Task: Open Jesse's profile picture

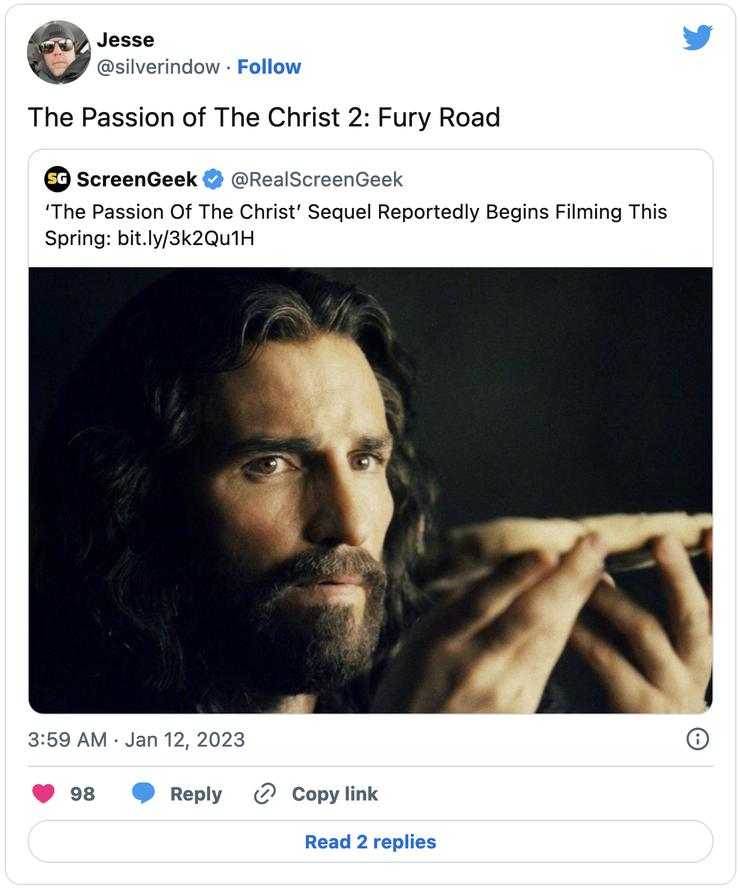Action: [x=59, y=52]
